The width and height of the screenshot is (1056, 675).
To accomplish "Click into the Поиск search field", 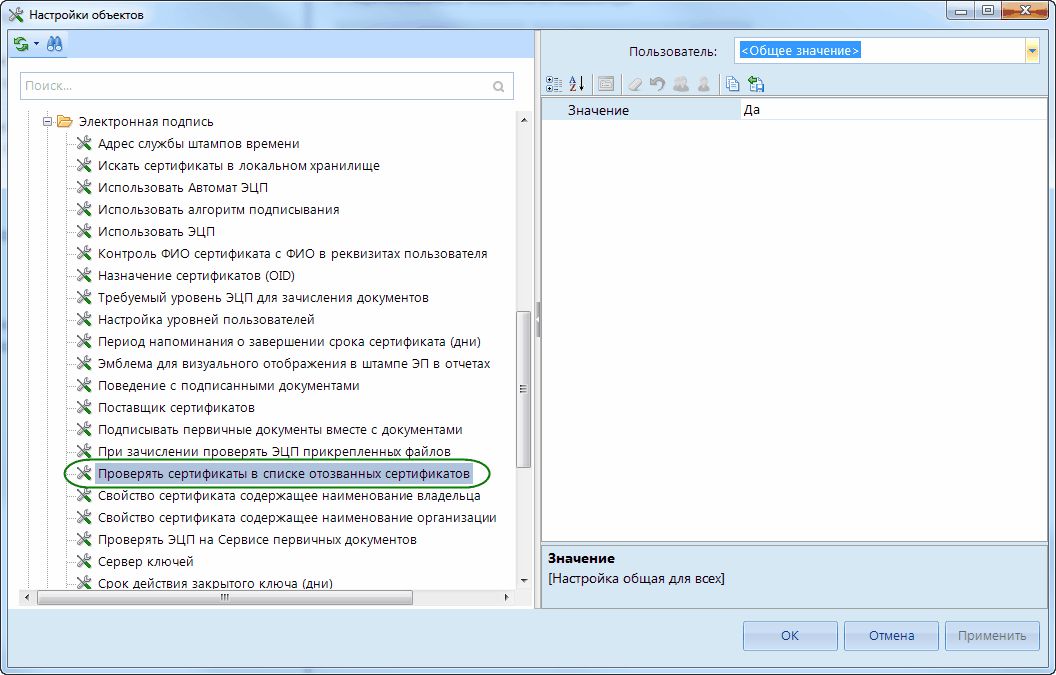I will tap(255, 87).
